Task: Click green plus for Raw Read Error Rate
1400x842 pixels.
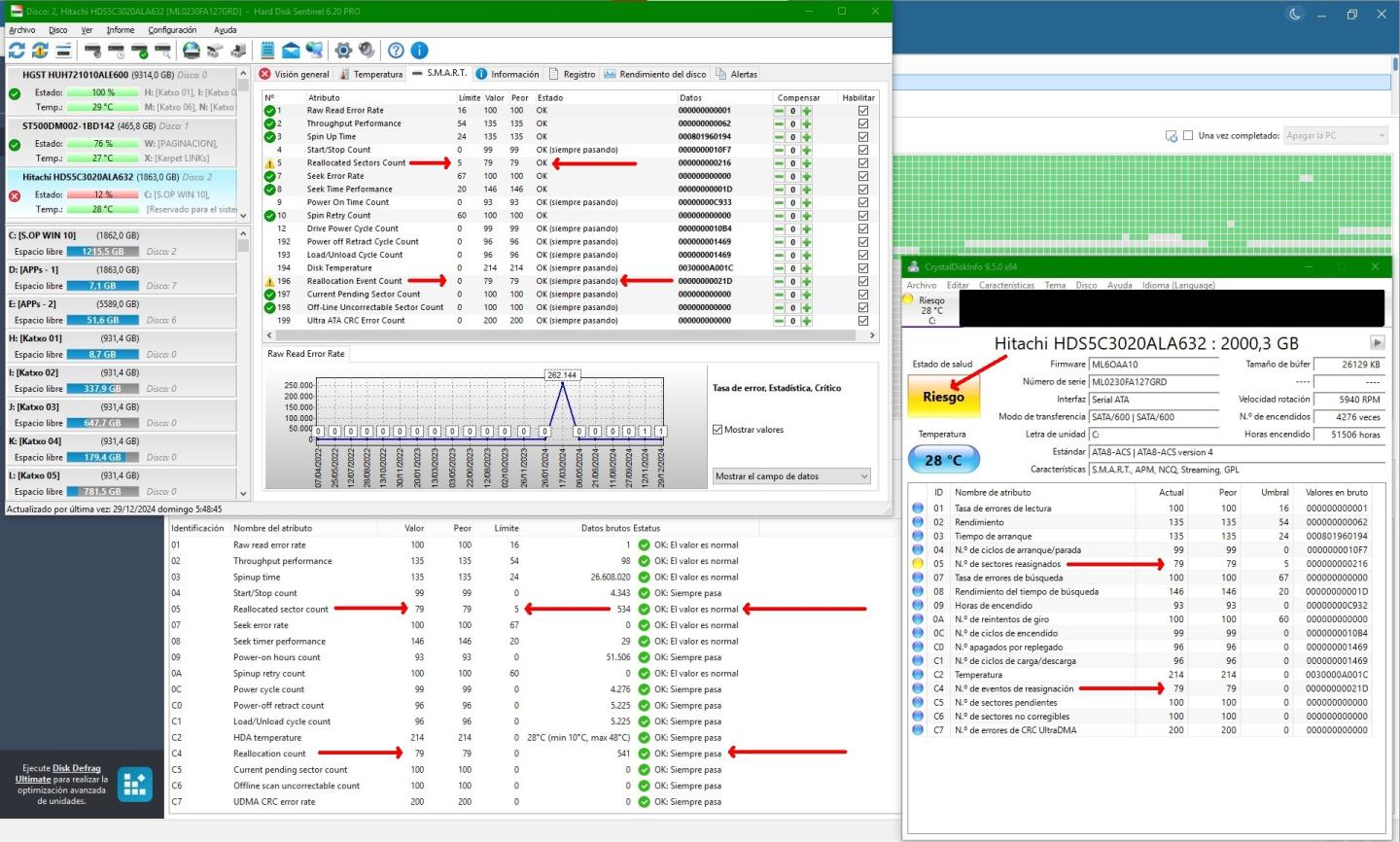Action: (x=807, y=111)
